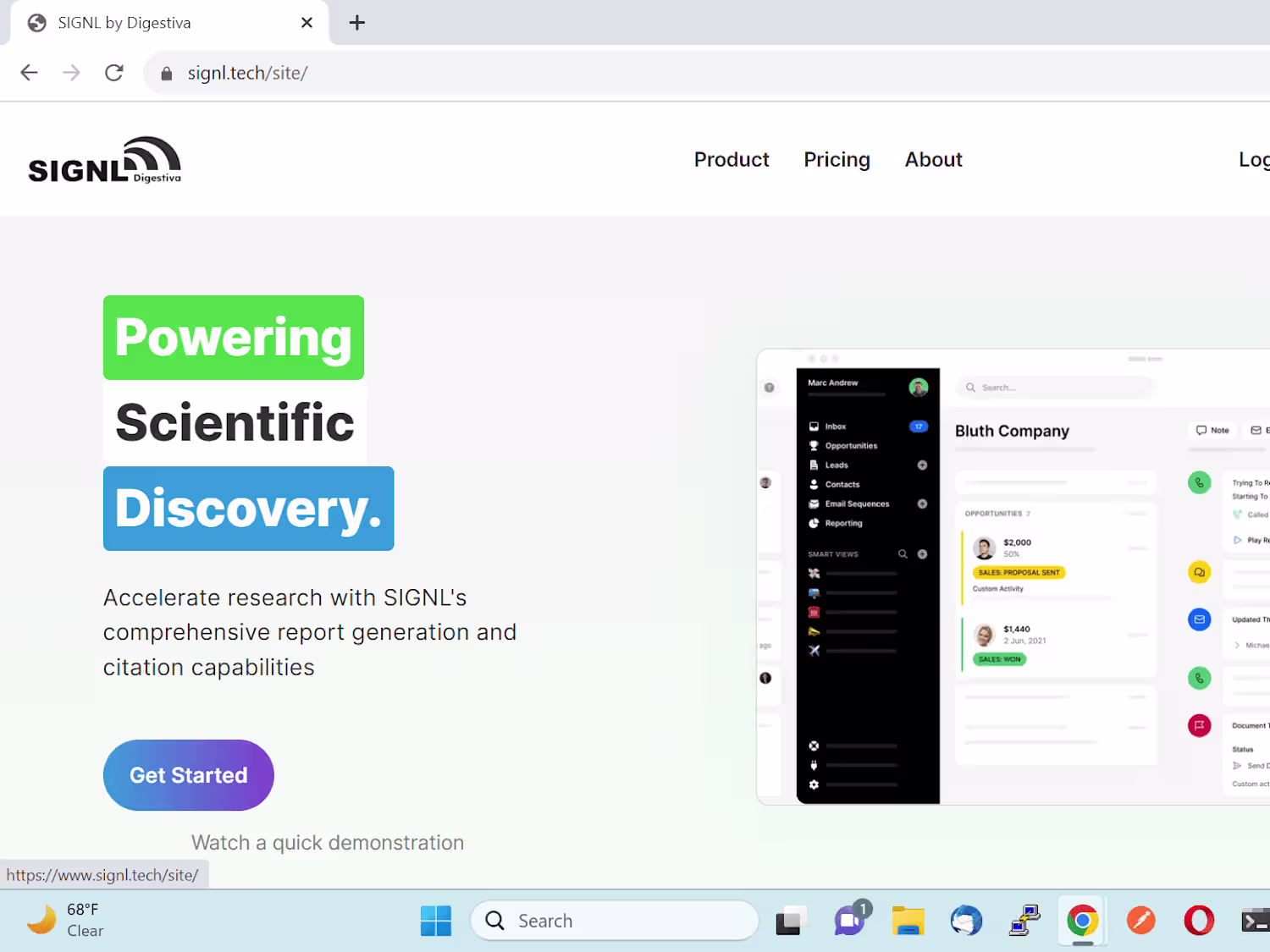The height and width of the screenshot is (952, 1270).
Task: Open Thunderbird from taskbar
Action: (x=966, y=921)
